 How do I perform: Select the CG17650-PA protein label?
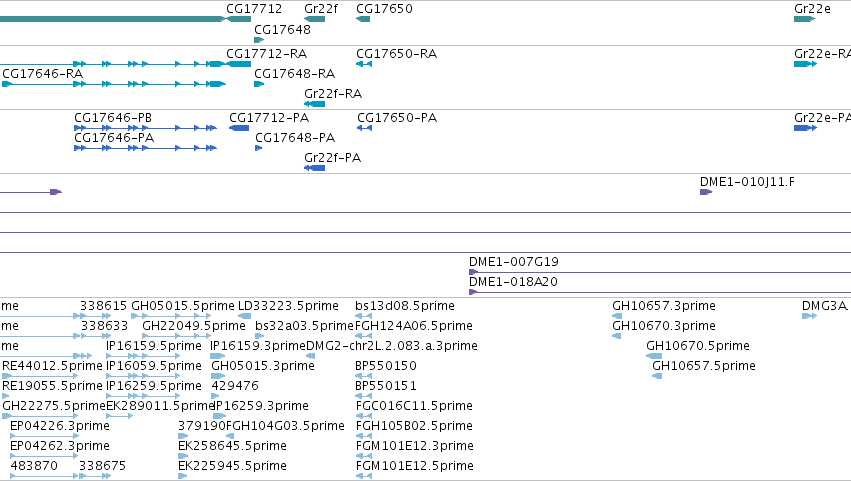[397, 118]
